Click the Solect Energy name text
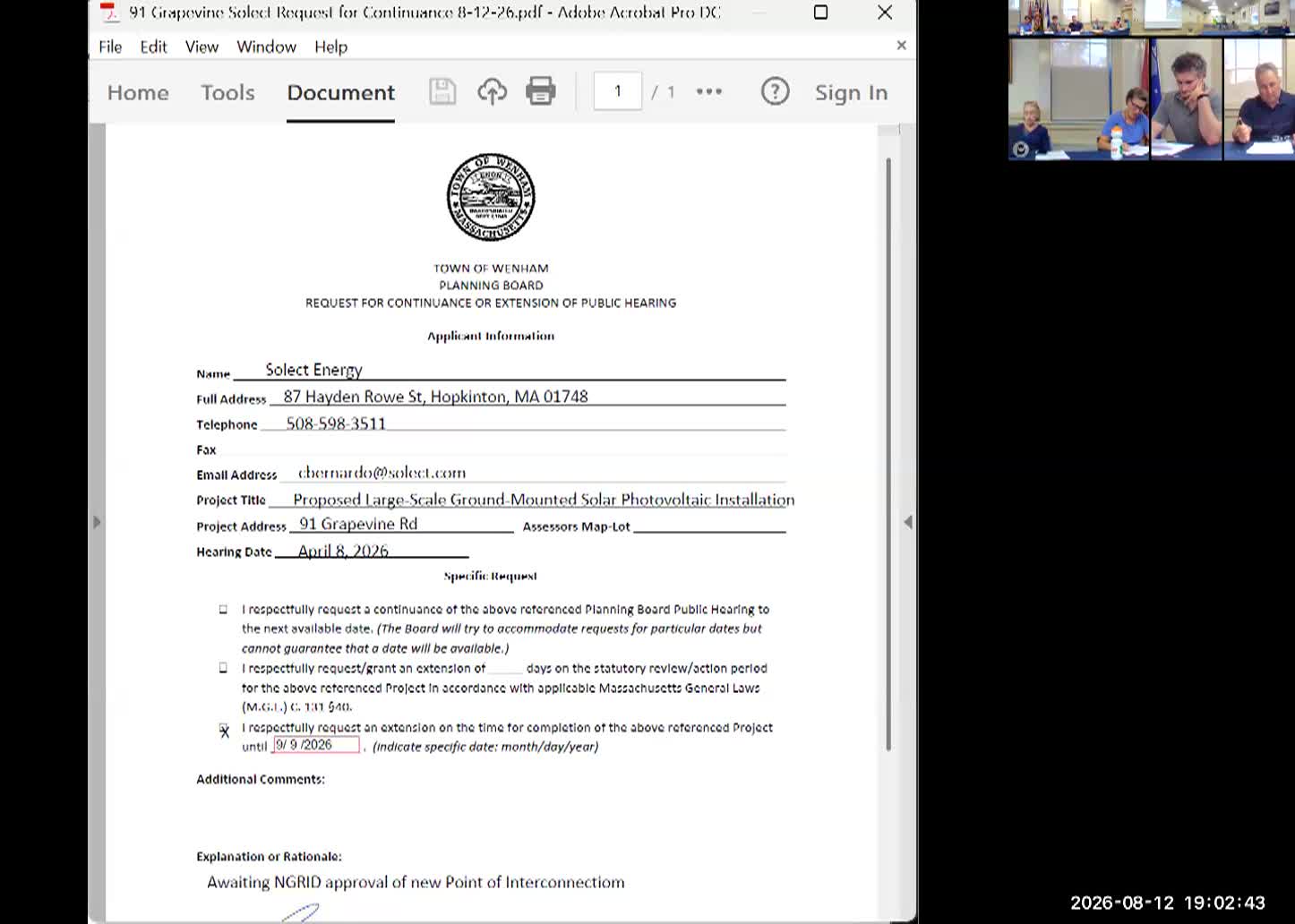1295x924 pixels. [x=313, y=370]
